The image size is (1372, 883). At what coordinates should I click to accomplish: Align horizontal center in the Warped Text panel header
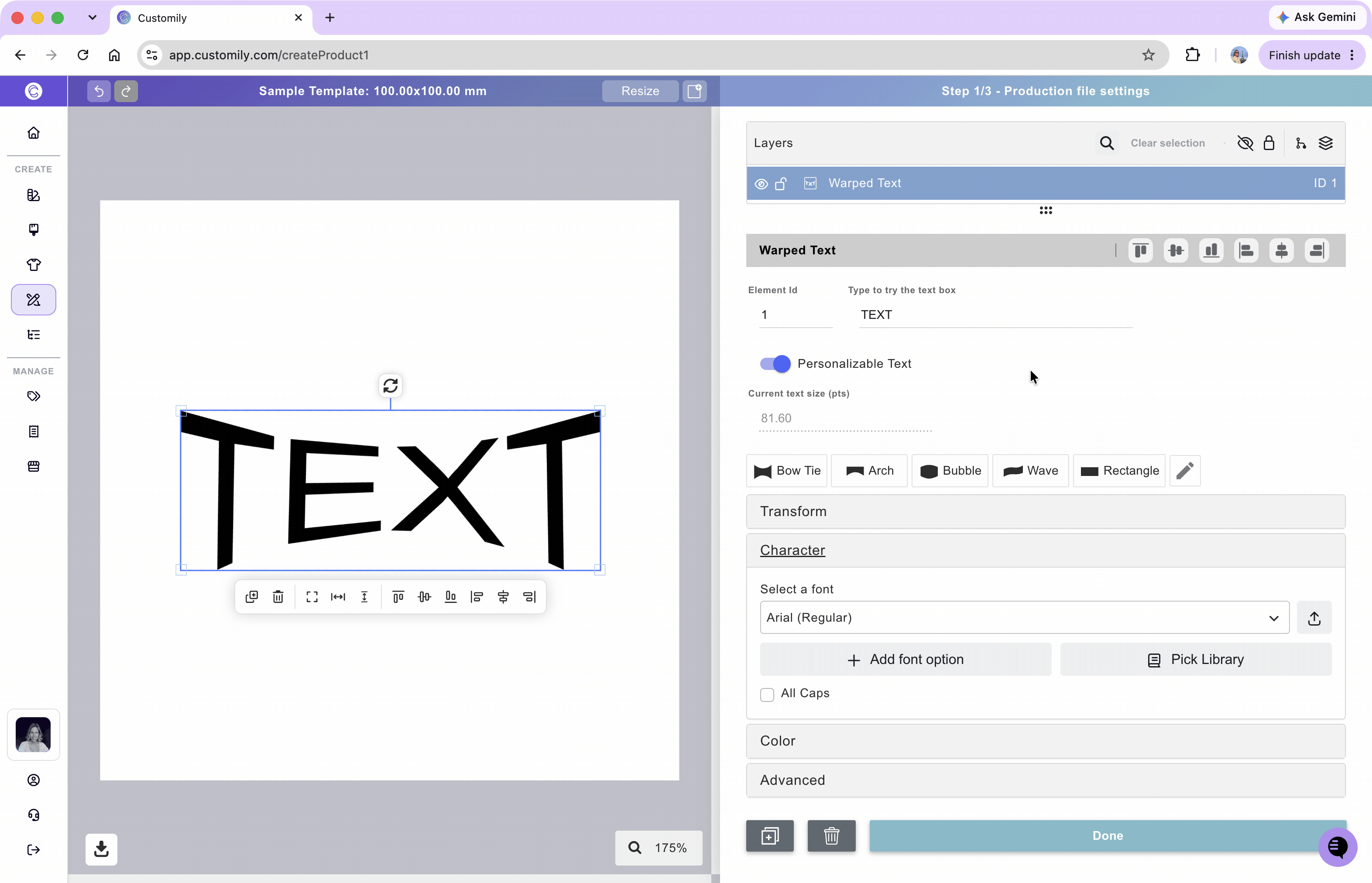click(1281, 250)
